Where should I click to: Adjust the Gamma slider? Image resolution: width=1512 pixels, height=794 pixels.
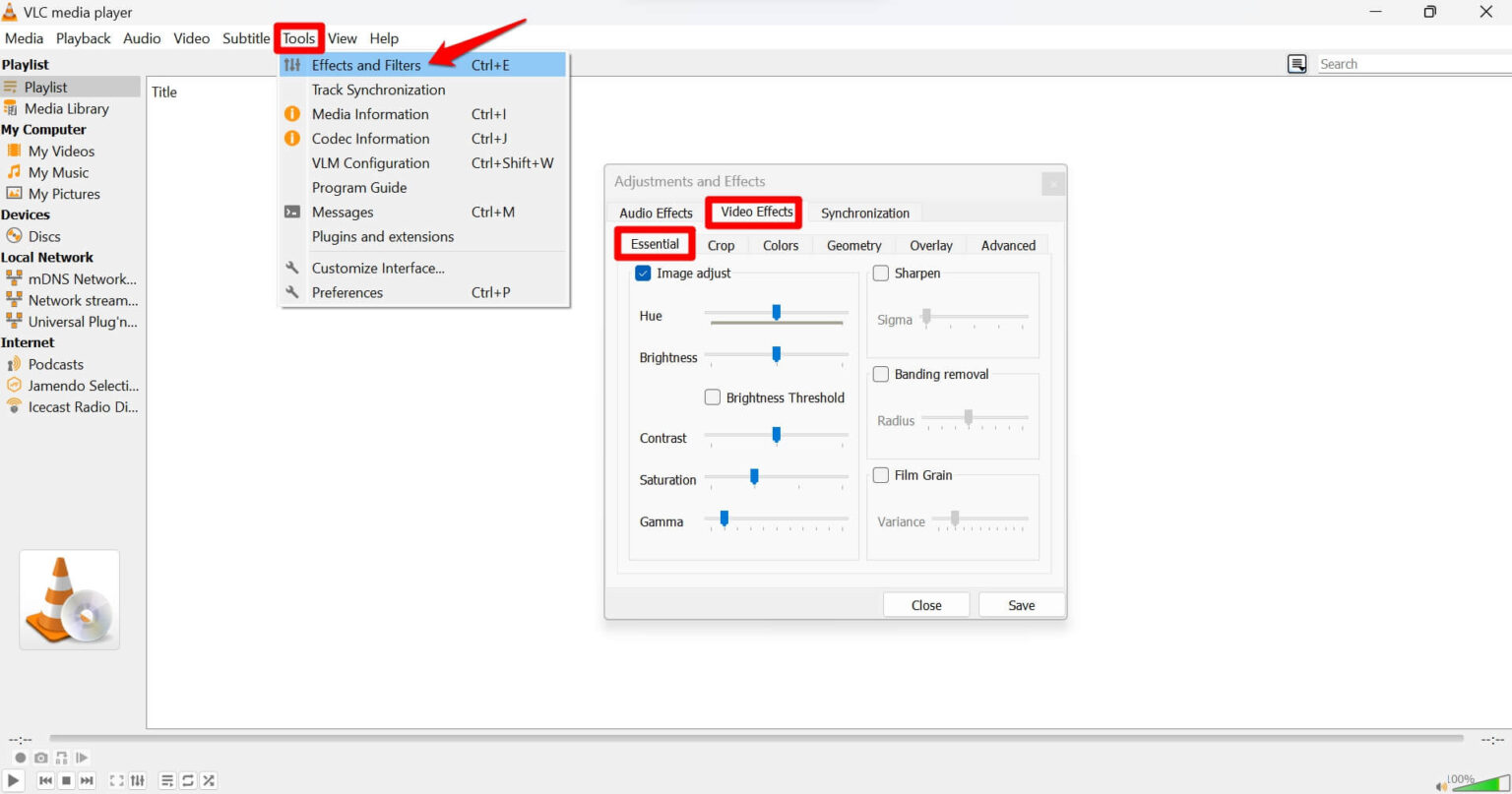point(723,519)
